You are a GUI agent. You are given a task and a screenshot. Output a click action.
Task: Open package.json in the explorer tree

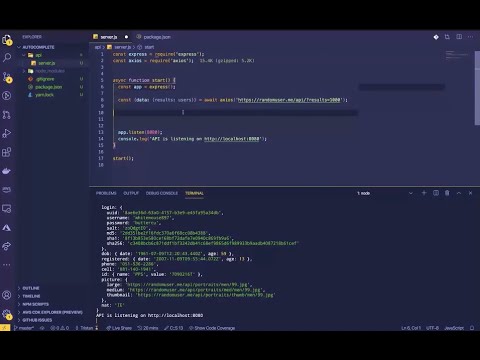tap(48, 87)
